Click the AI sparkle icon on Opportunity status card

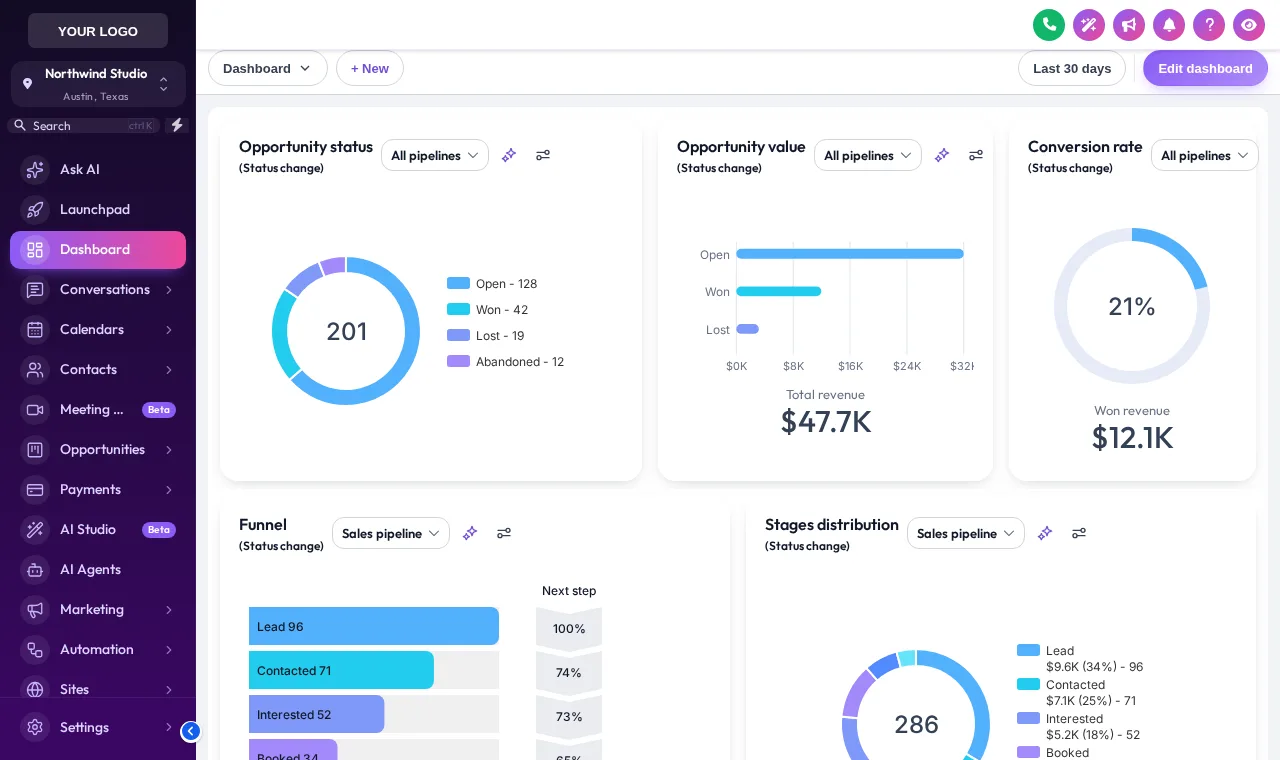(x=509, y=155)
